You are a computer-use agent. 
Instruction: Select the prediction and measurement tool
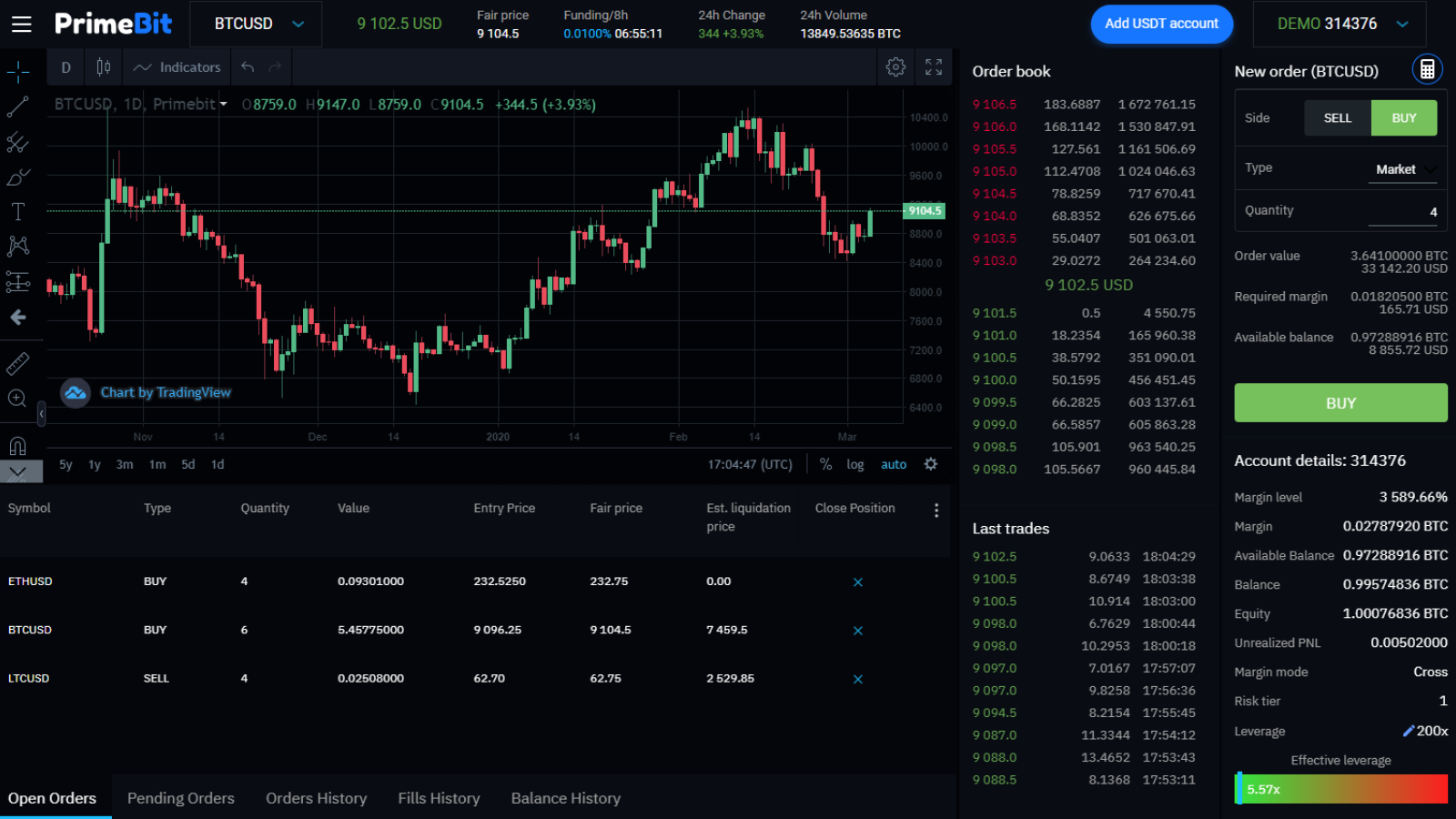tap(18, 282)
